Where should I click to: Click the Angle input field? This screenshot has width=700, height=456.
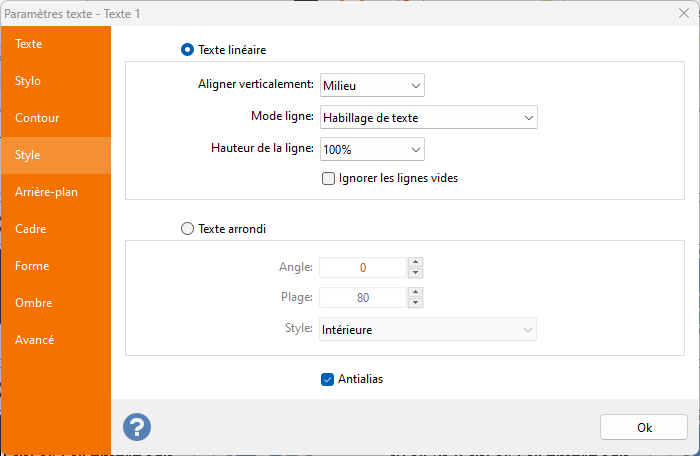(363, 267)
